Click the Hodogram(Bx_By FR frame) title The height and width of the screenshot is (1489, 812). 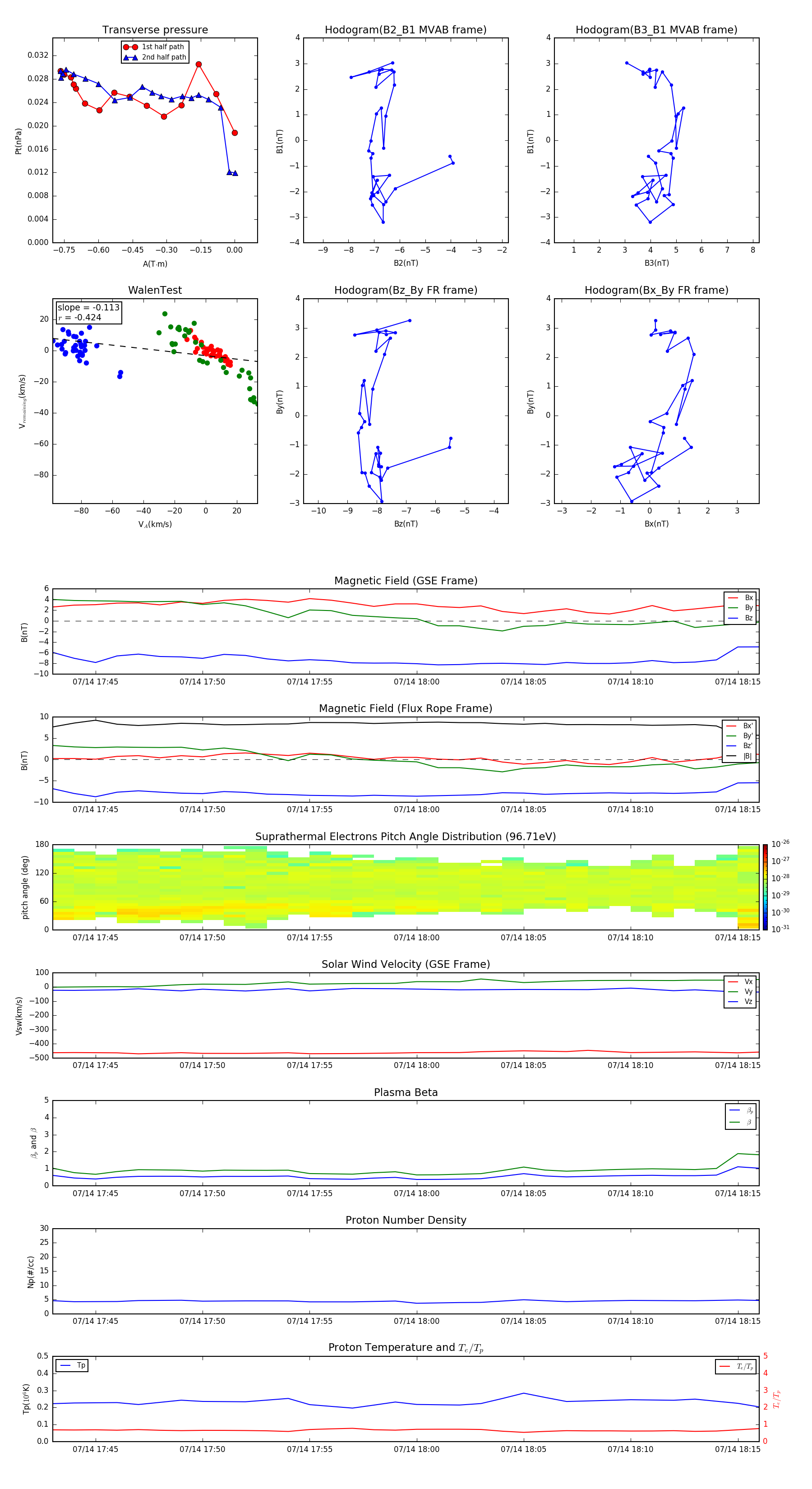(656, 290)
